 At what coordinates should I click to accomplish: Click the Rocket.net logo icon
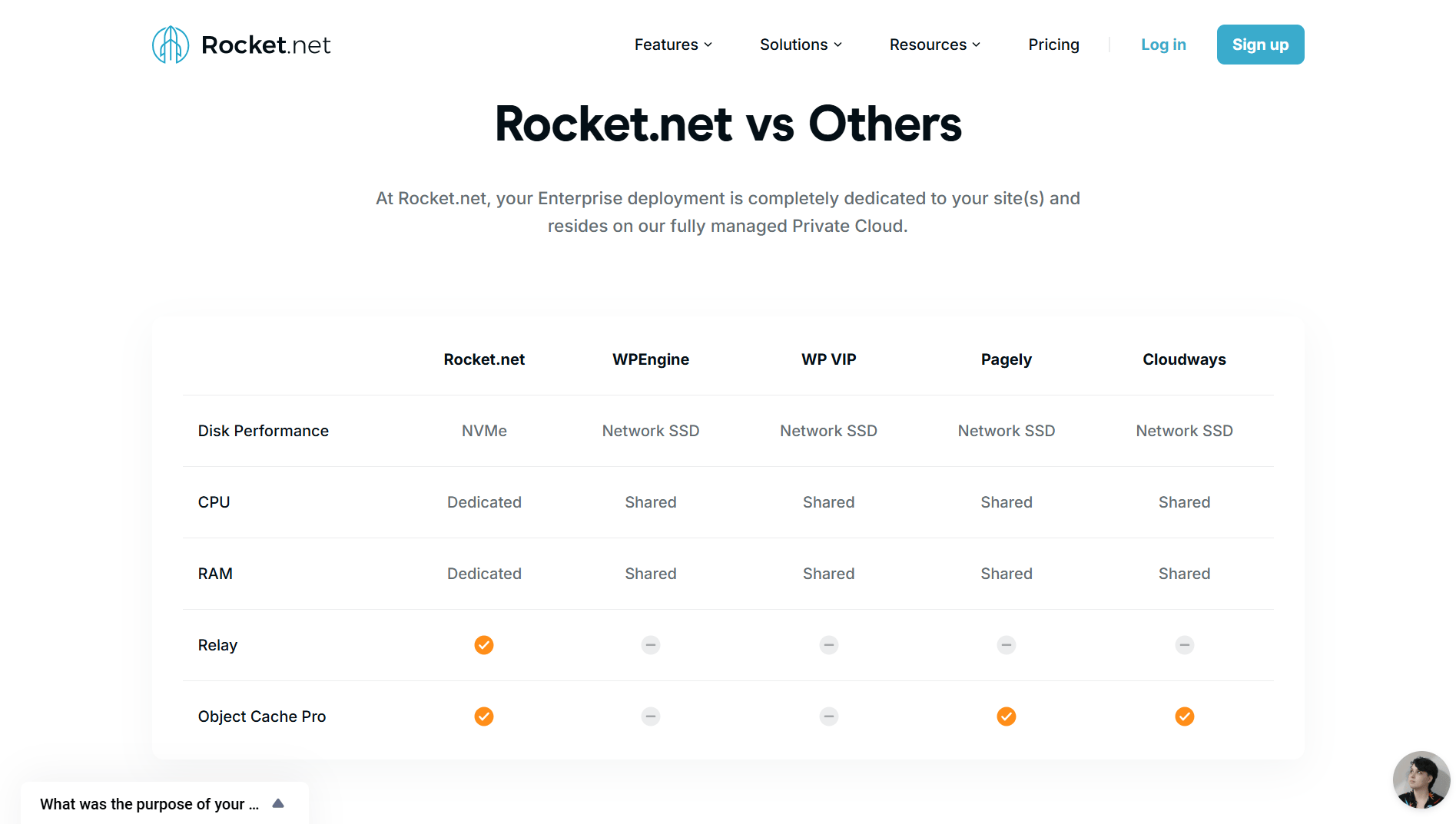[x=171, y=45]
